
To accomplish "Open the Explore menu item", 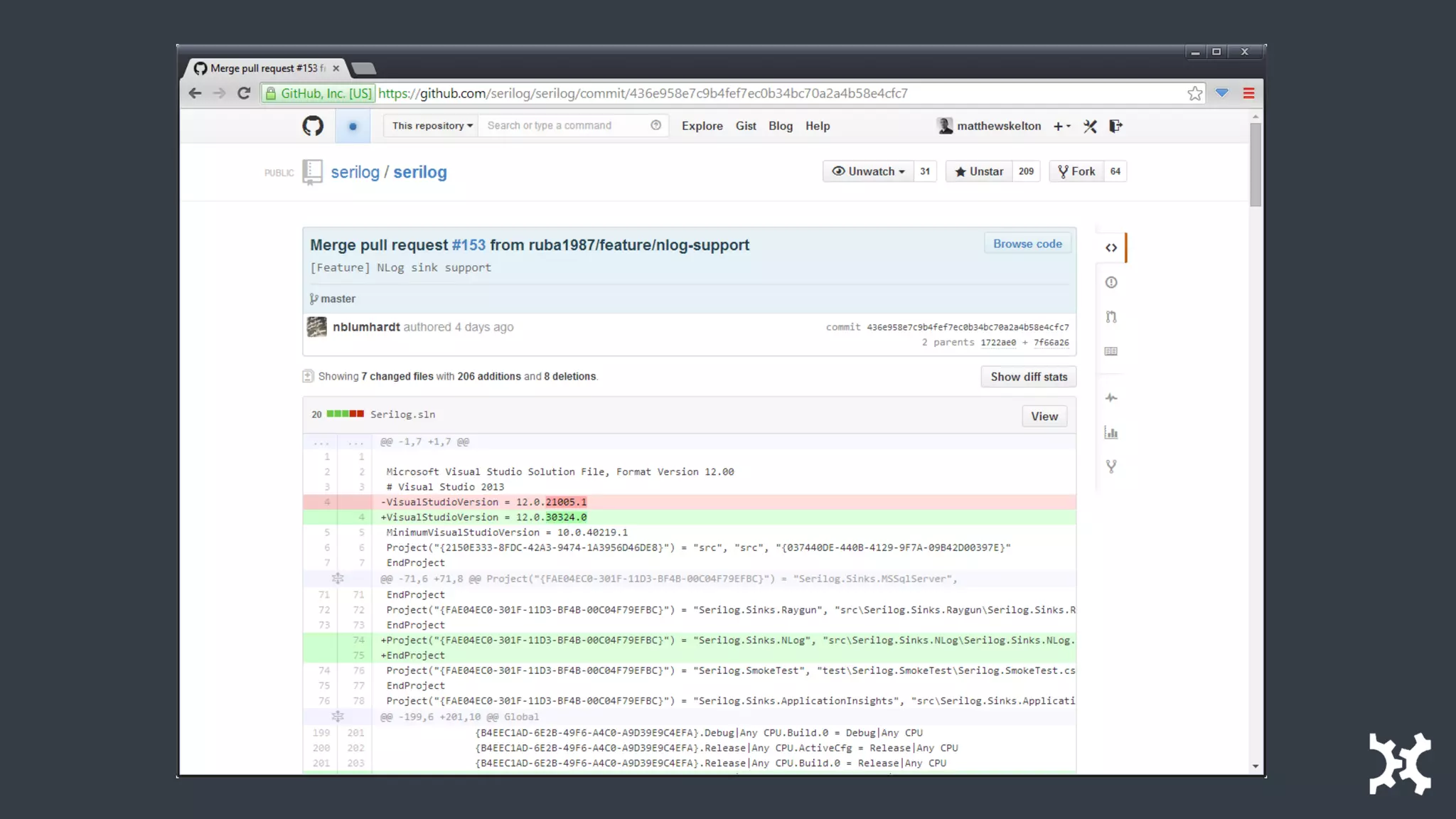I will pos(702,126).
